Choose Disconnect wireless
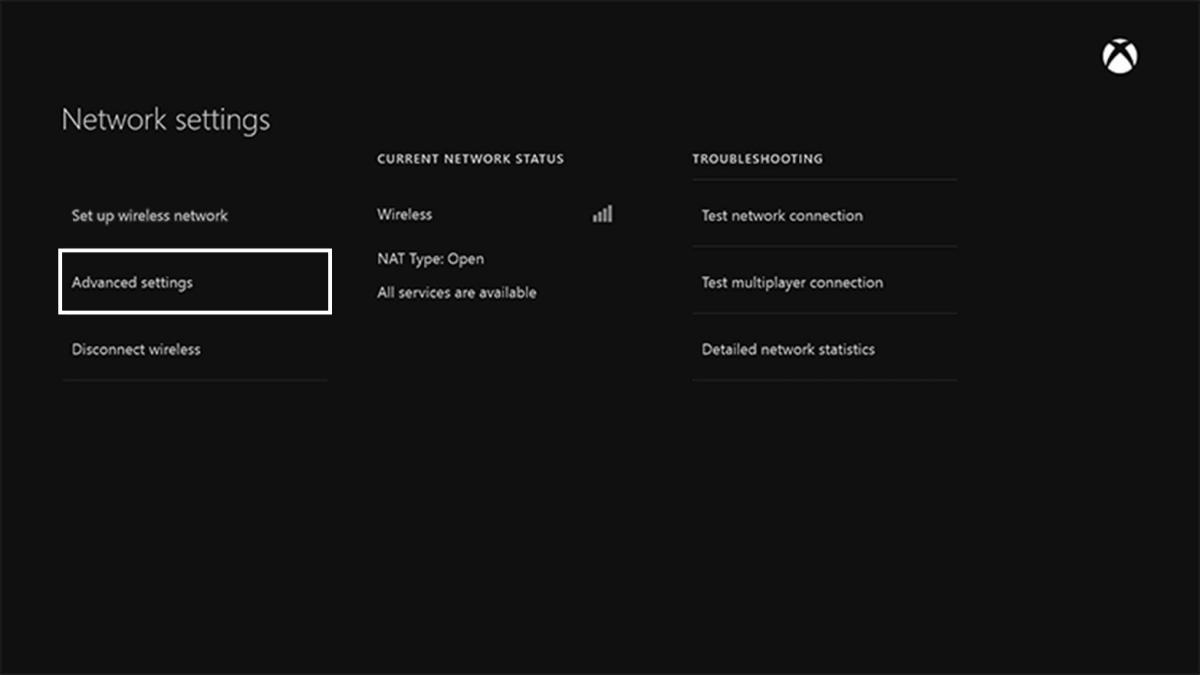Screen dimensions: 1200x675 [x=195, y=349]
